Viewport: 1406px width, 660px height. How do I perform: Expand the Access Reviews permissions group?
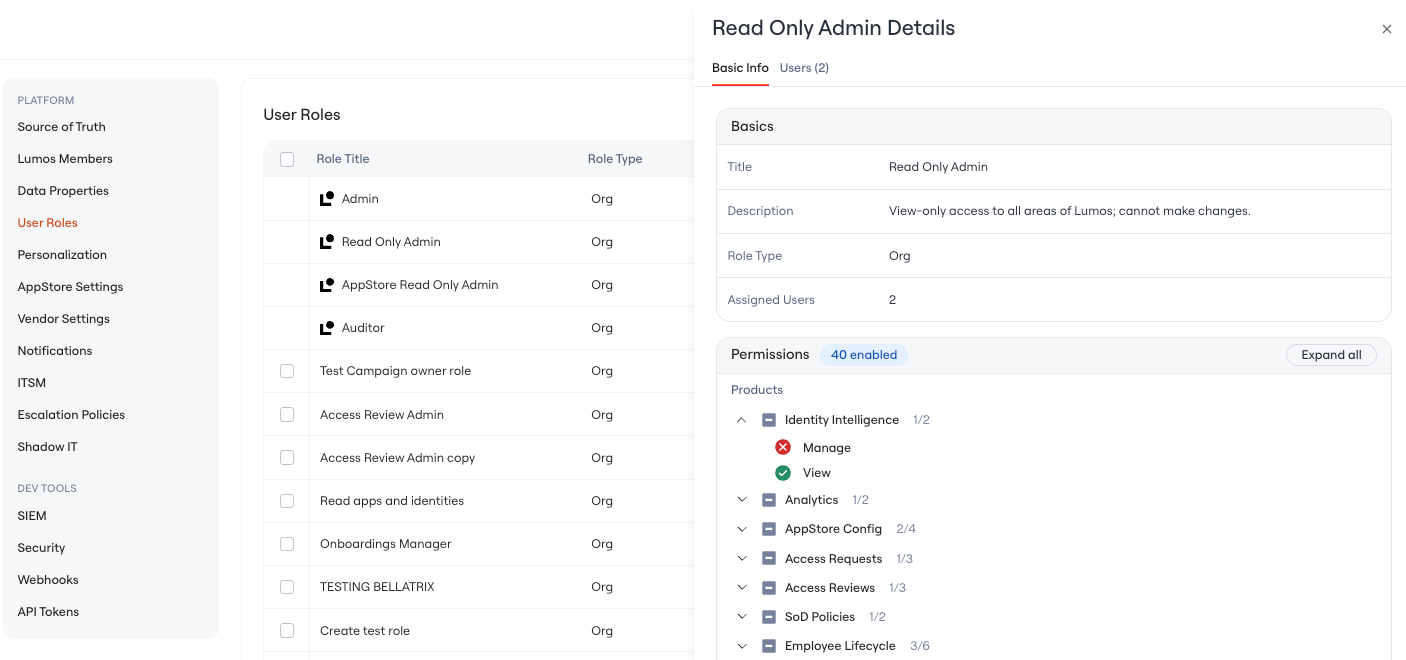tap(742, 587)
